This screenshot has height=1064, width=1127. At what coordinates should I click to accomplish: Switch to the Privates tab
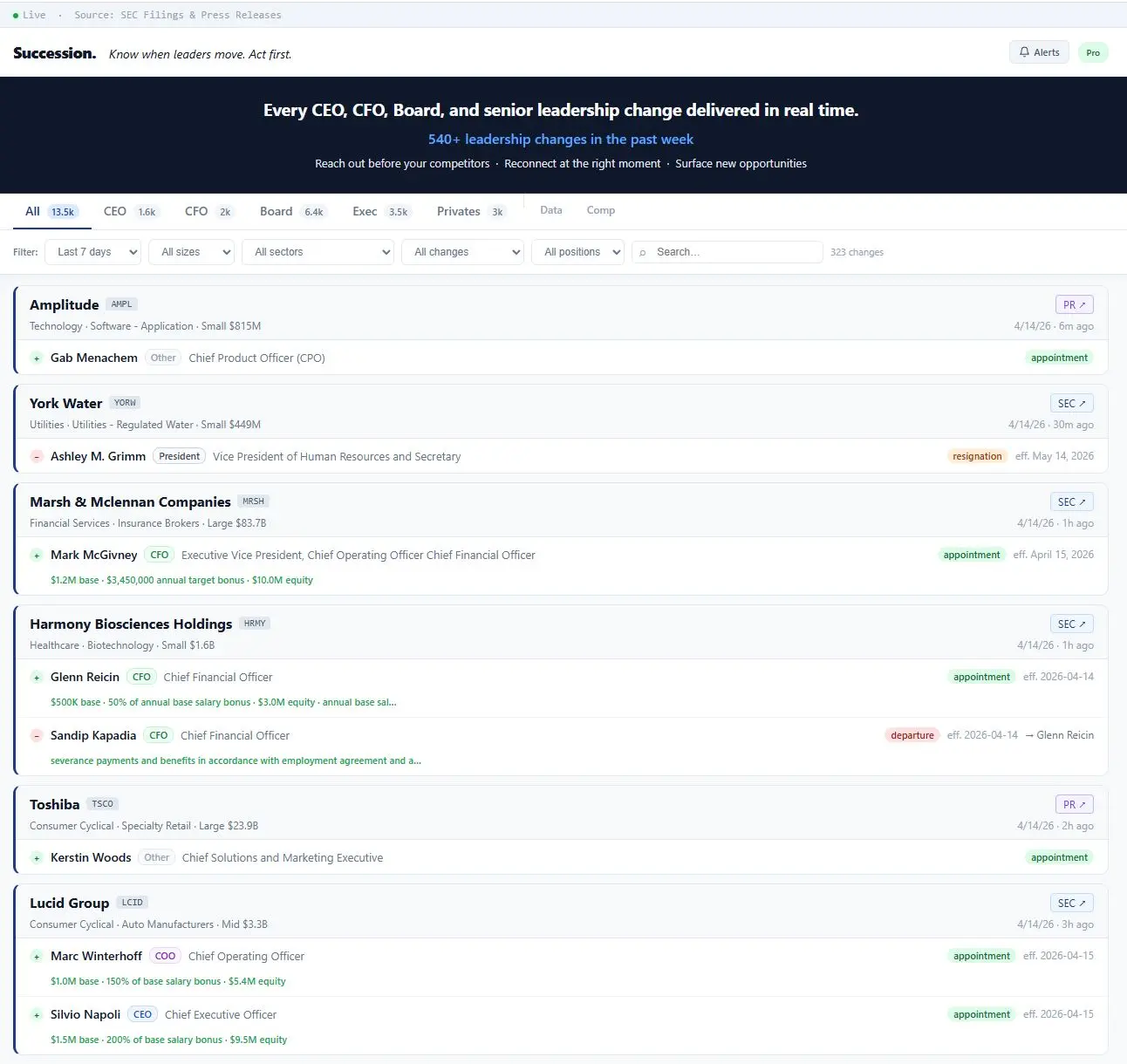coord(472,211)
